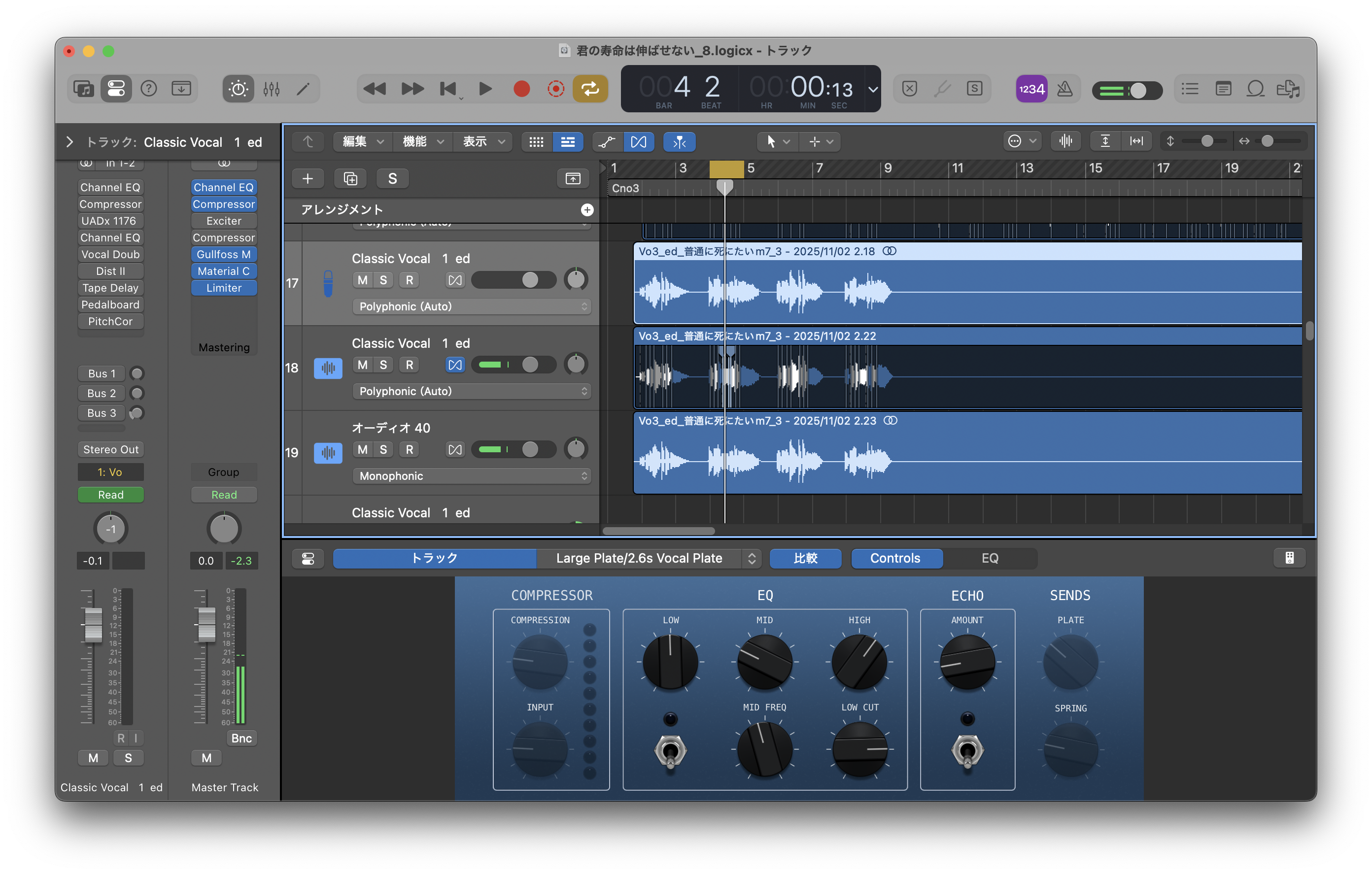1372x874 pixels.
Task: Solo track 19 オーディオ 40
Action: [x=383, y=449]
